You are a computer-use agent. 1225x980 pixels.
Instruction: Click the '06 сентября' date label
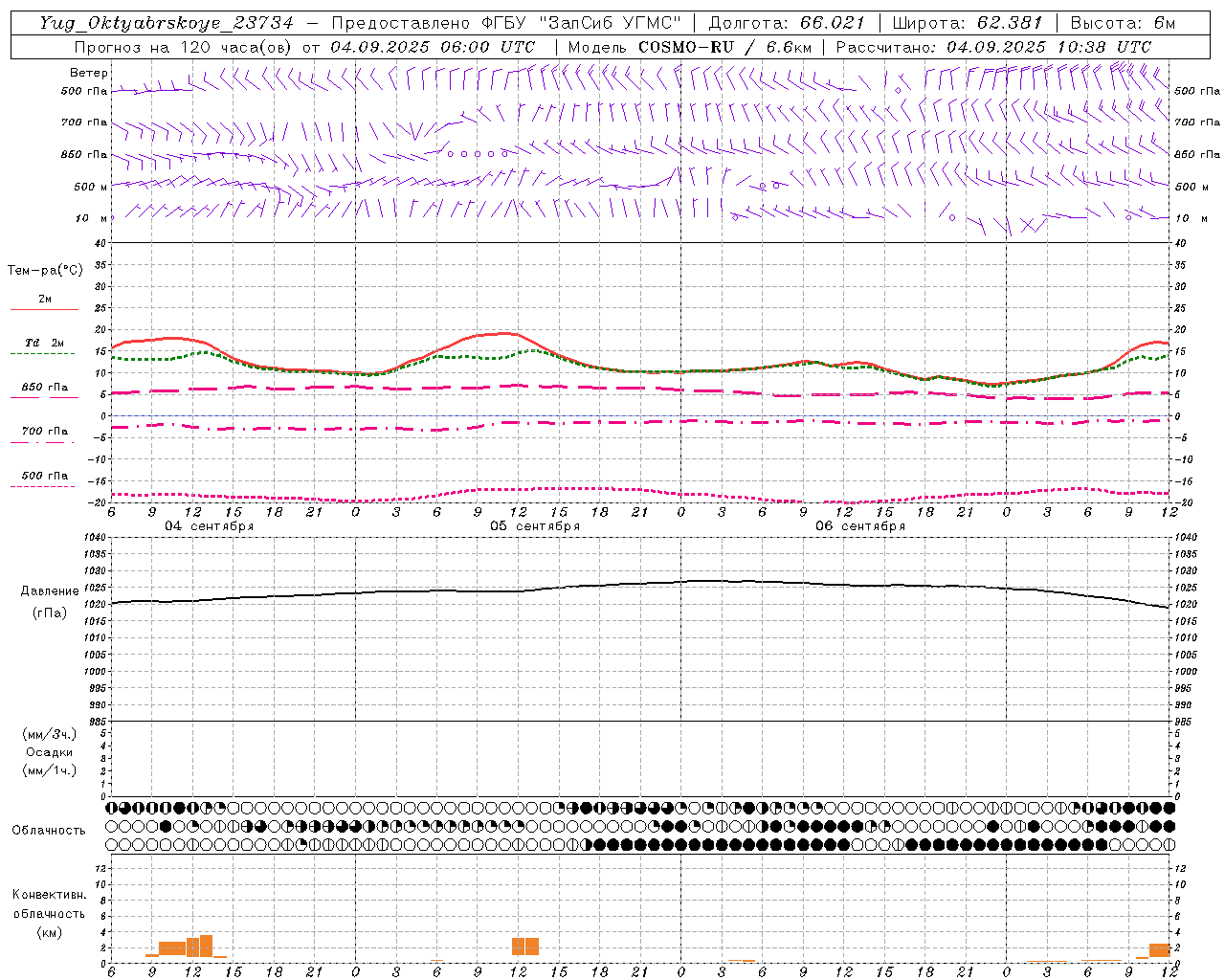[x=860, y=526]
